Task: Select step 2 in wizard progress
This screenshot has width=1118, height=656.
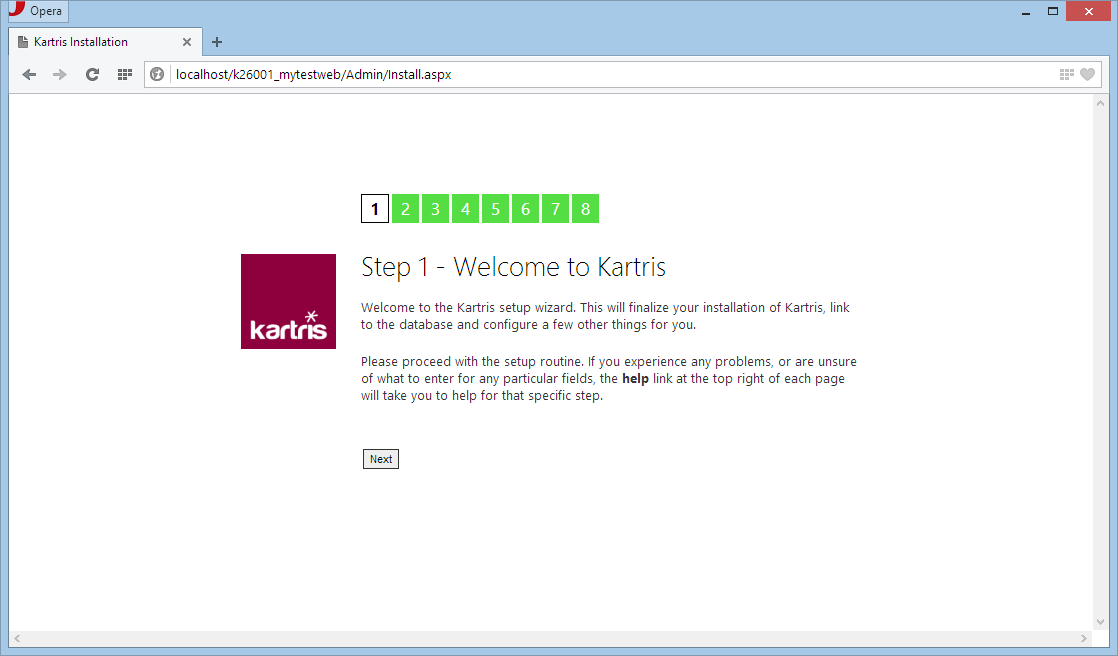Action: pos(405,209)
